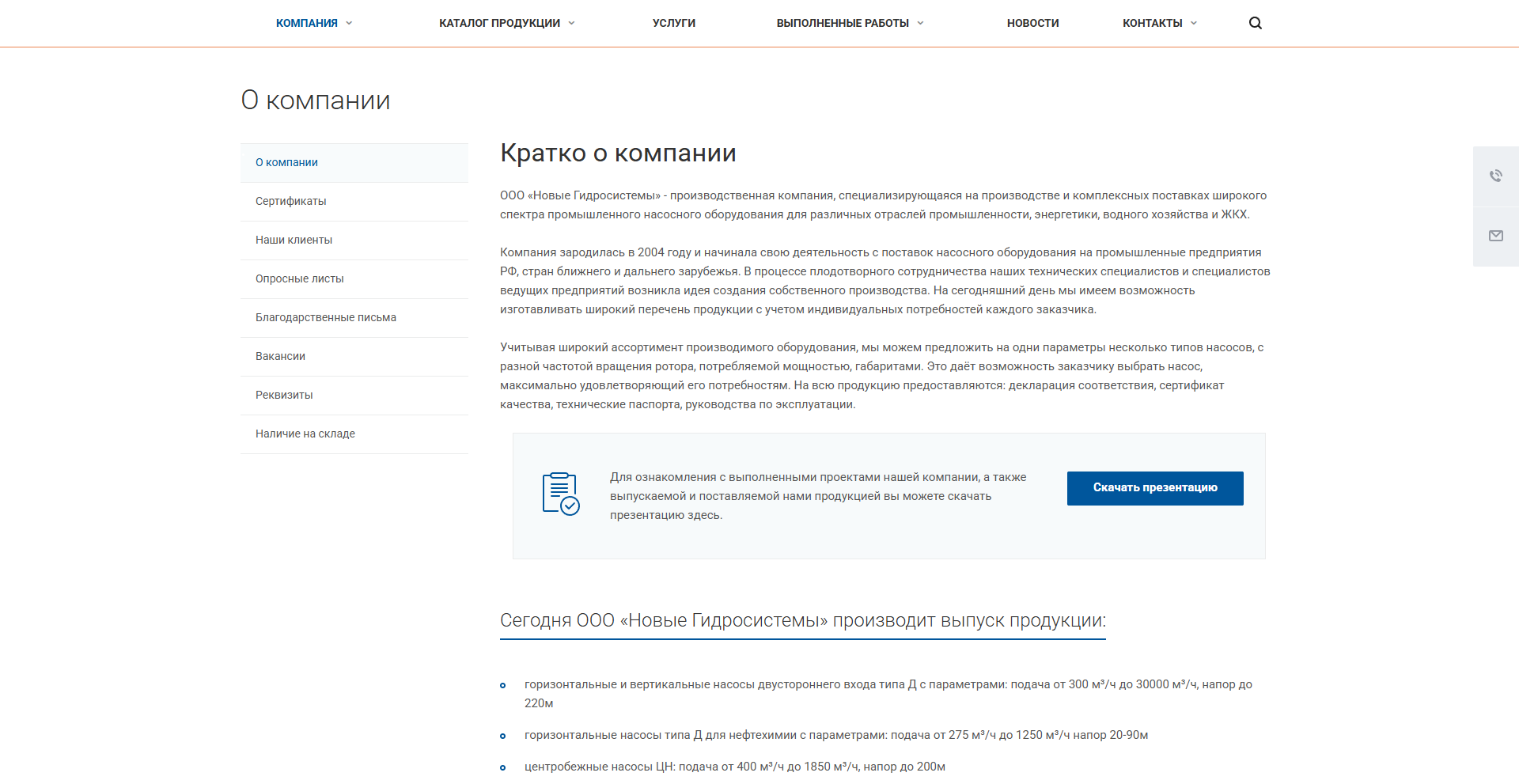Viewport: 1519px width, 784px height.
Task: Open the Услуги menu item
Action: (673, 23)
